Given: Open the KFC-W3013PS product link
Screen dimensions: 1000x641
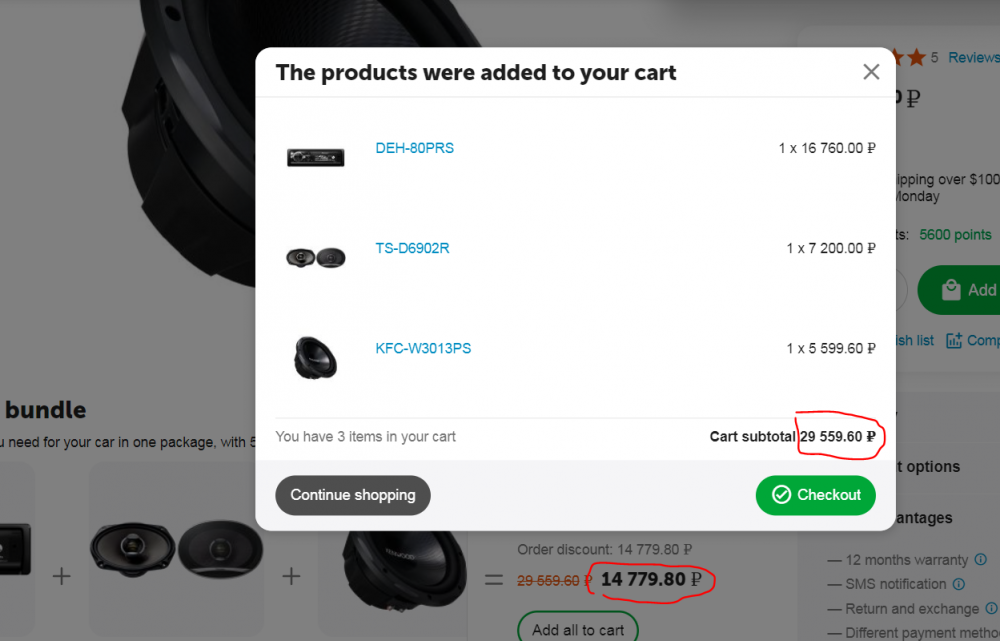Looking at the screenshot, I should [x=423, y=348].
